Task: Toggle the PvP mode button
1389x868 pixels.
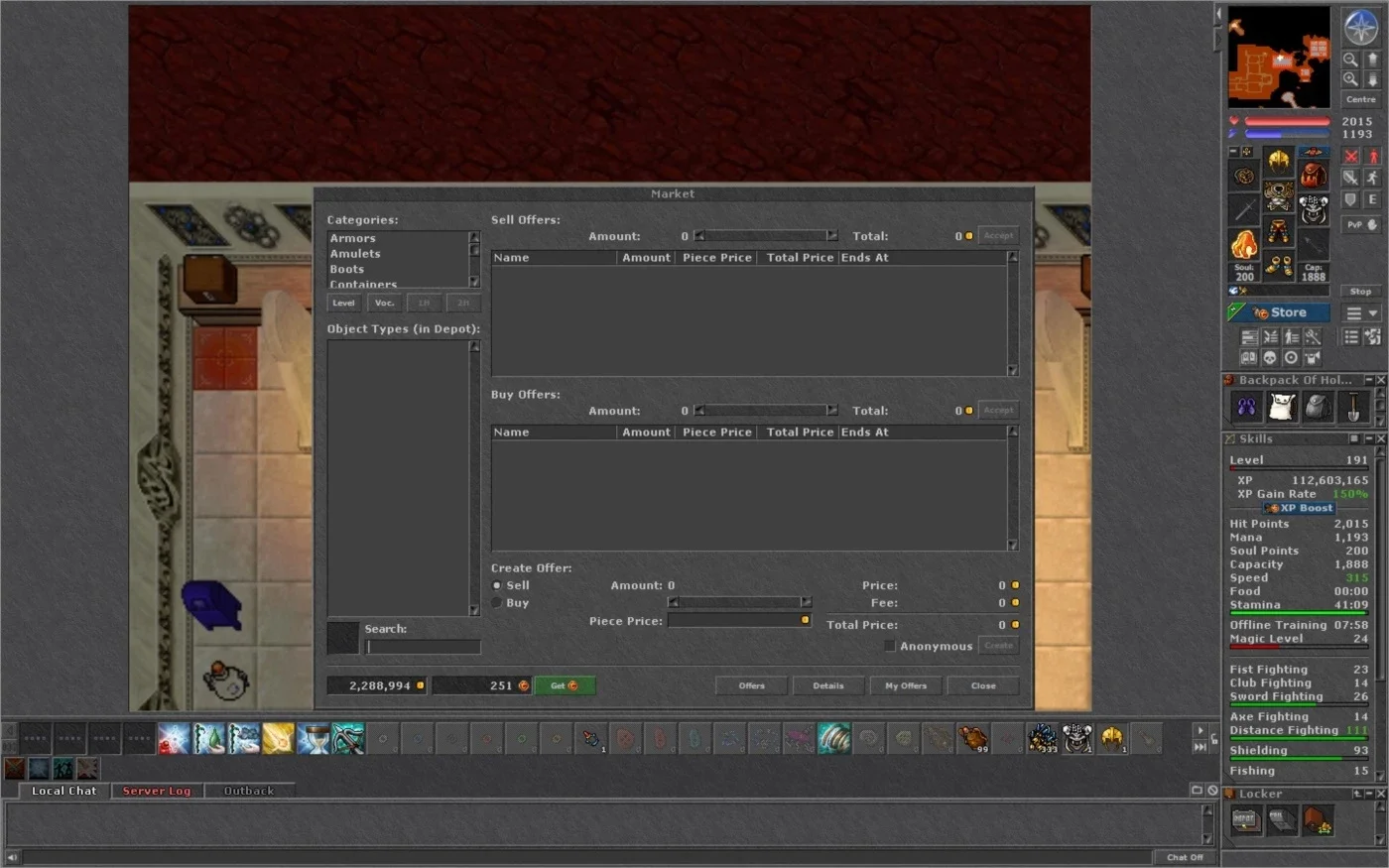Action: (1360, 225)
